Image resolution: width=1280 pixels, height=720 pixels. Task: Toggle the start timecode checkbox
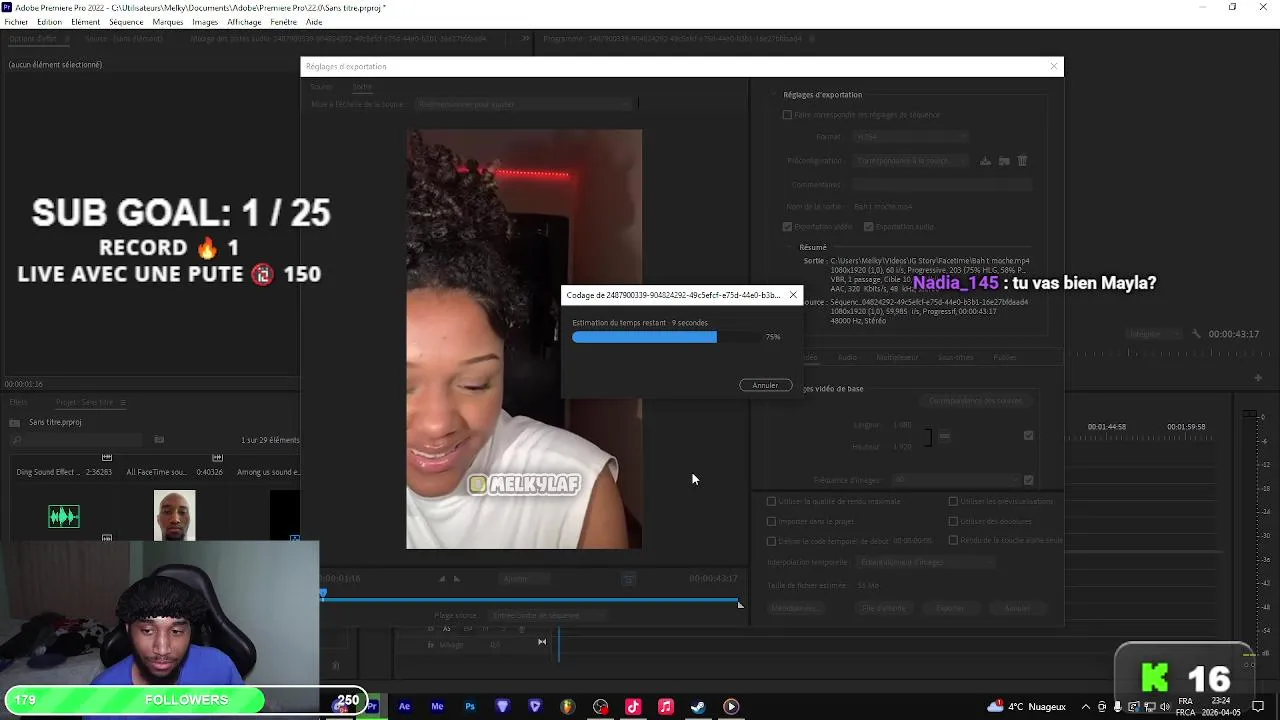(771, 541)
